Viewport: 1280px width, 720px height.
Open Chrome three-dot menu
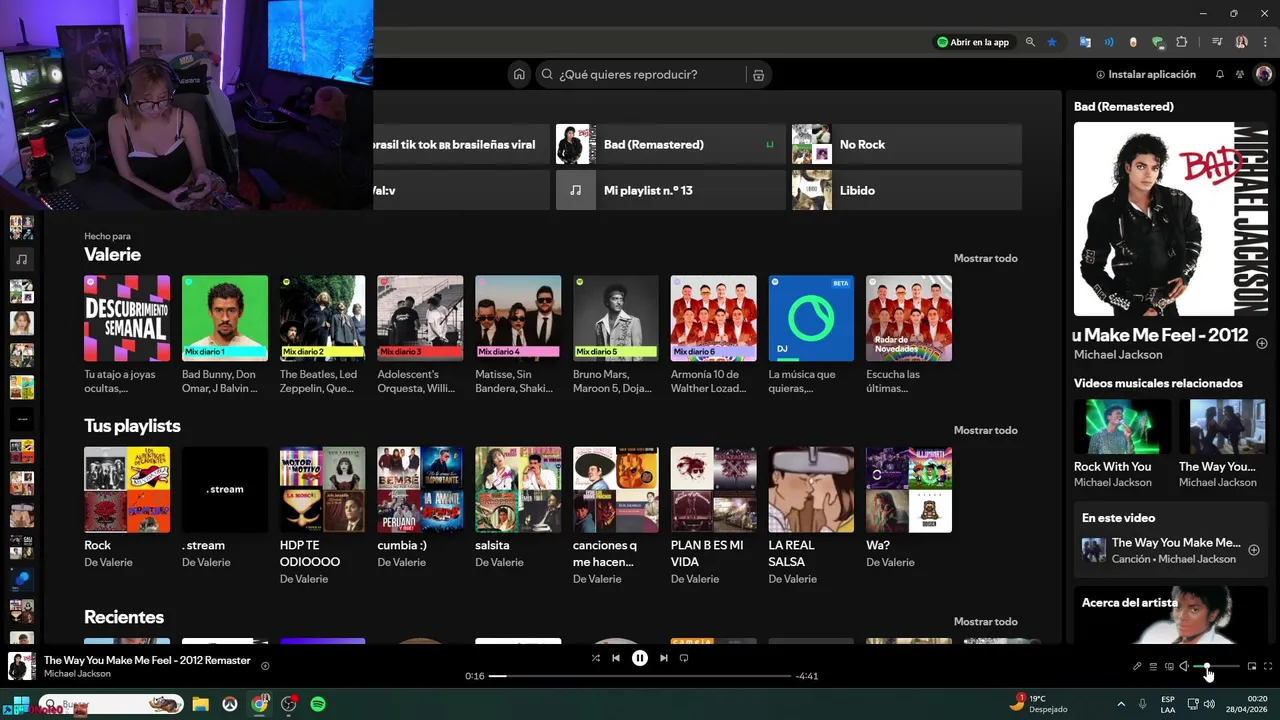(1265, 42)
